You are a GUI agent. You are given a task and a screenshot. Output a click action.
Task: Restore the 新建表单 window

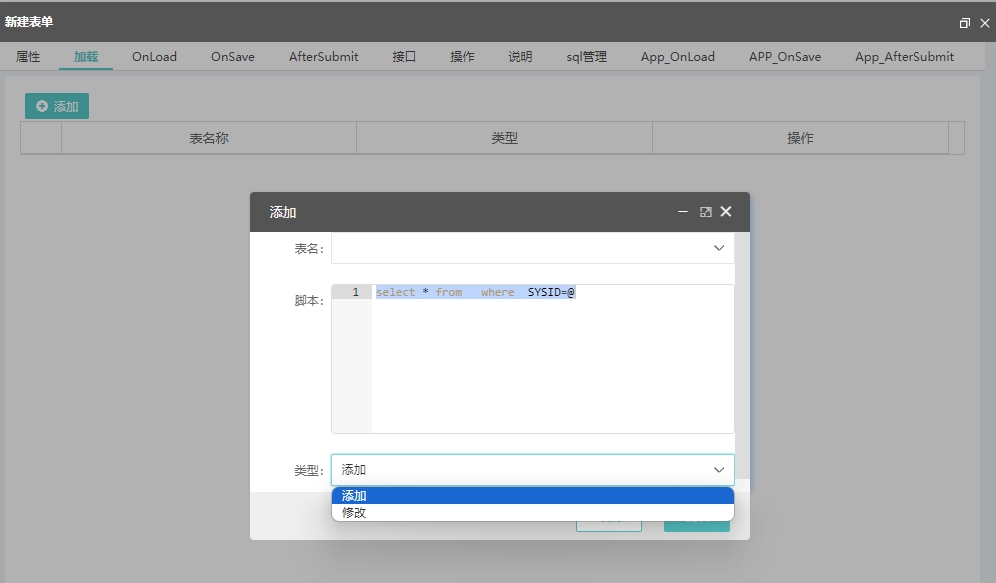click(964, 23)
